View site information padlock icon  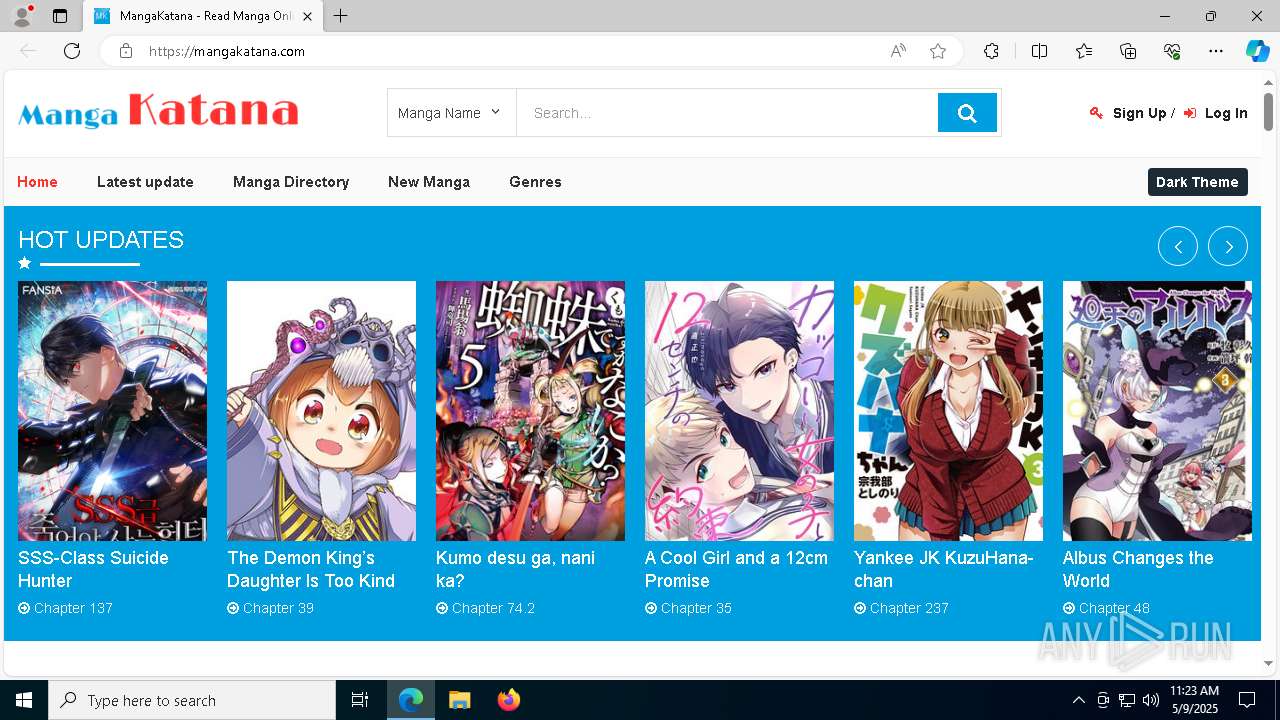tap(126, 51)
